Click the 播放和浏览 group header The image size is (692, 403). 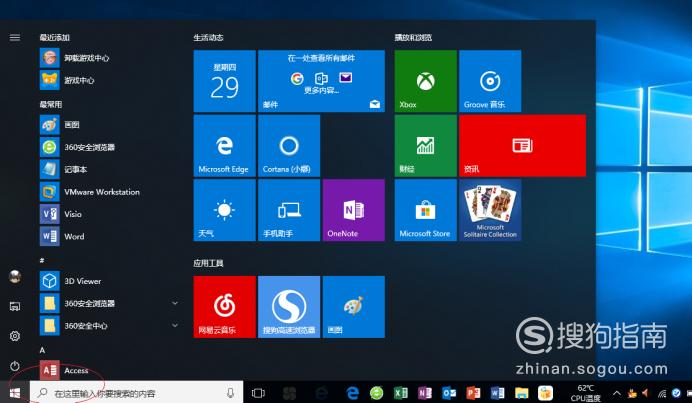(413, 38)
